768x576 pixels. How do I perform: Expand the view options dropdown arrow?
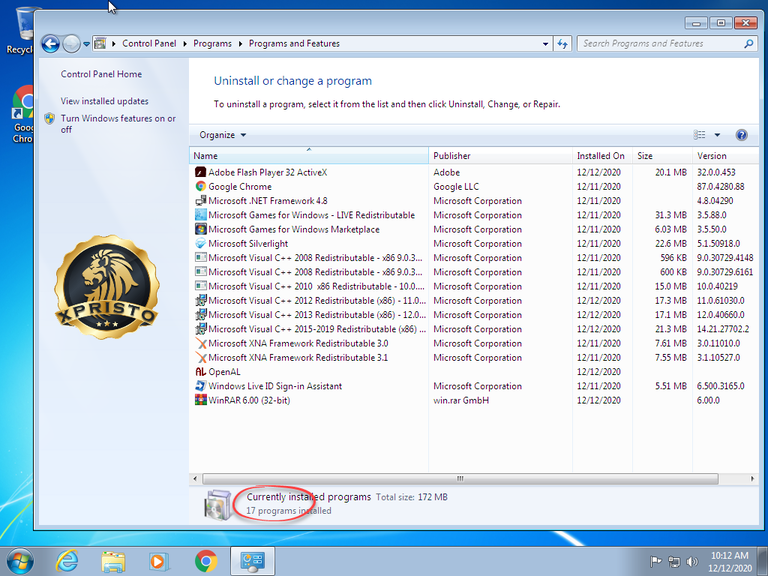tap(717, 135)
